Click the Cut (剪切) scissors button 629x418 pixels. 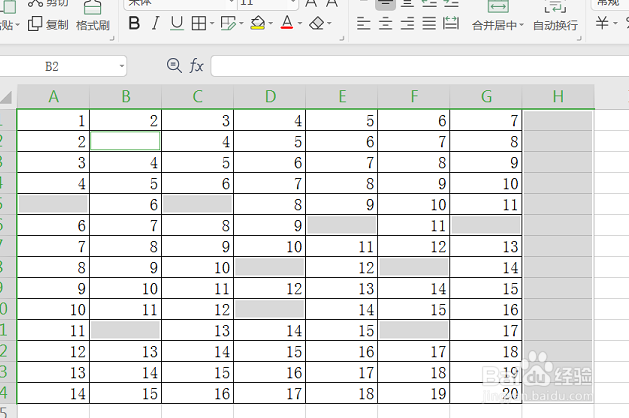[48, 3]
